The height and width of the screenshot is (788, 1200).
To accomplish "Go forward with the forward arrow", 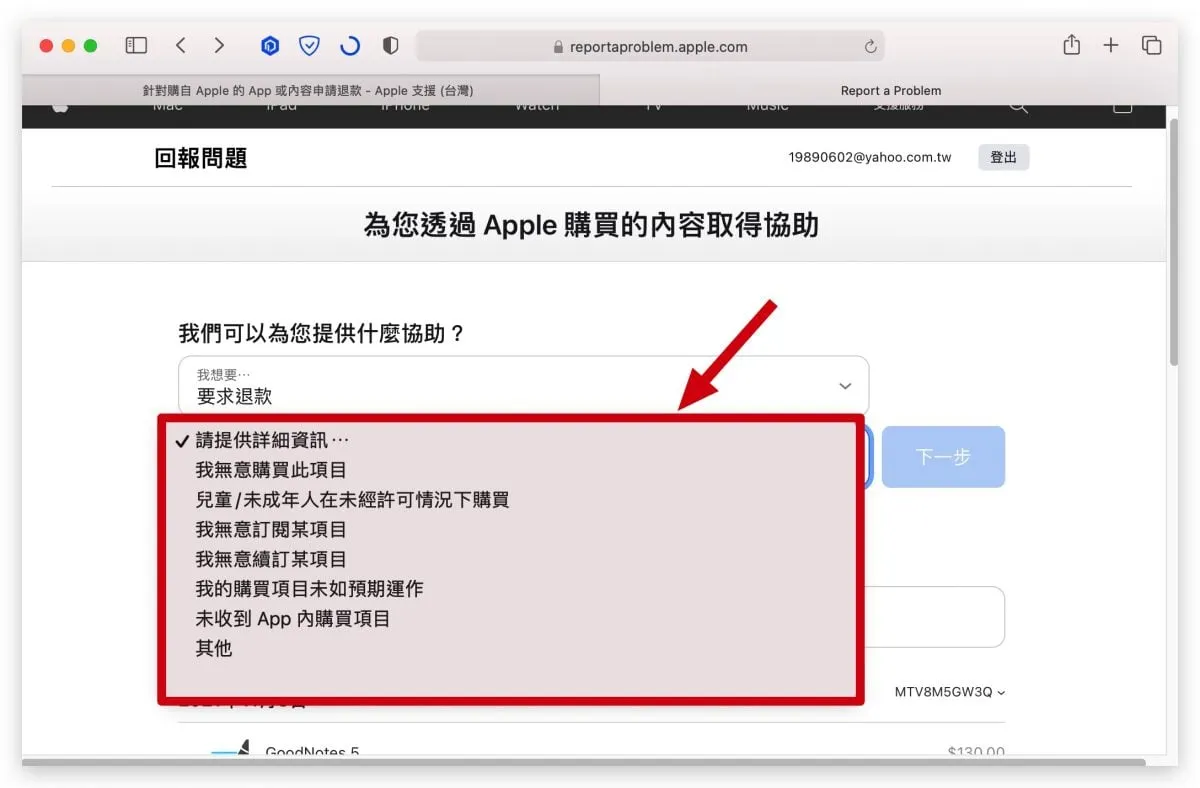I will coord(219,45).
